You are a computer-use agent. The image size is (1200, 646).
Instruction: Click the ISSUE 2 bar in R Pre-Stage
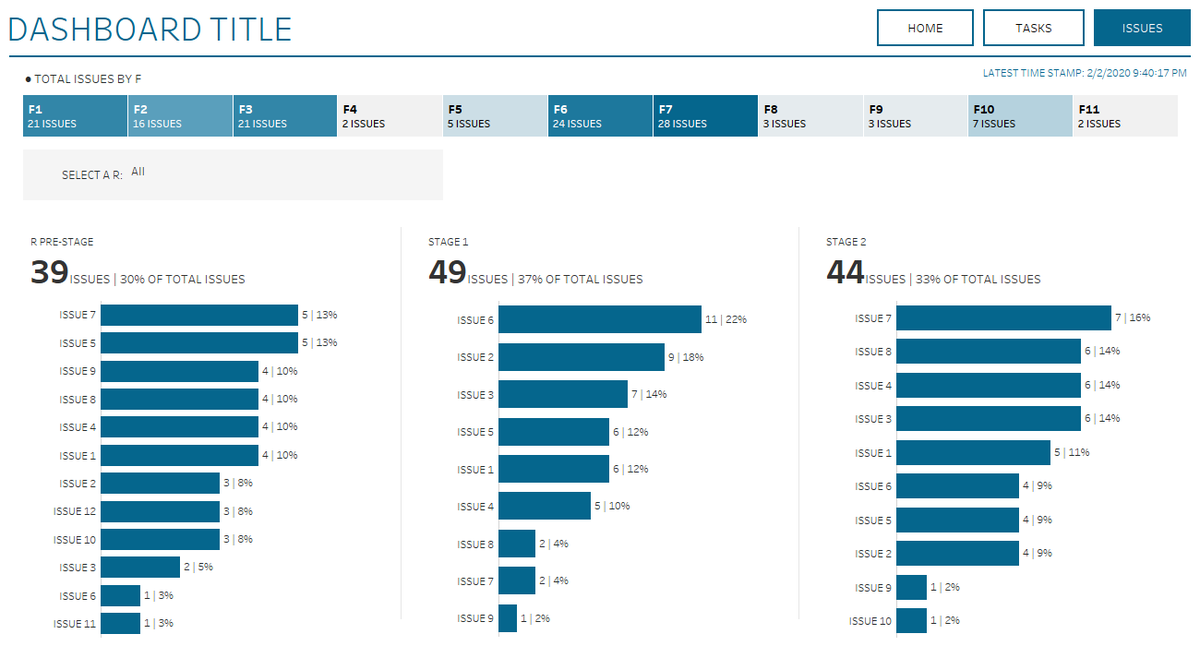click(x=160, y=483)
